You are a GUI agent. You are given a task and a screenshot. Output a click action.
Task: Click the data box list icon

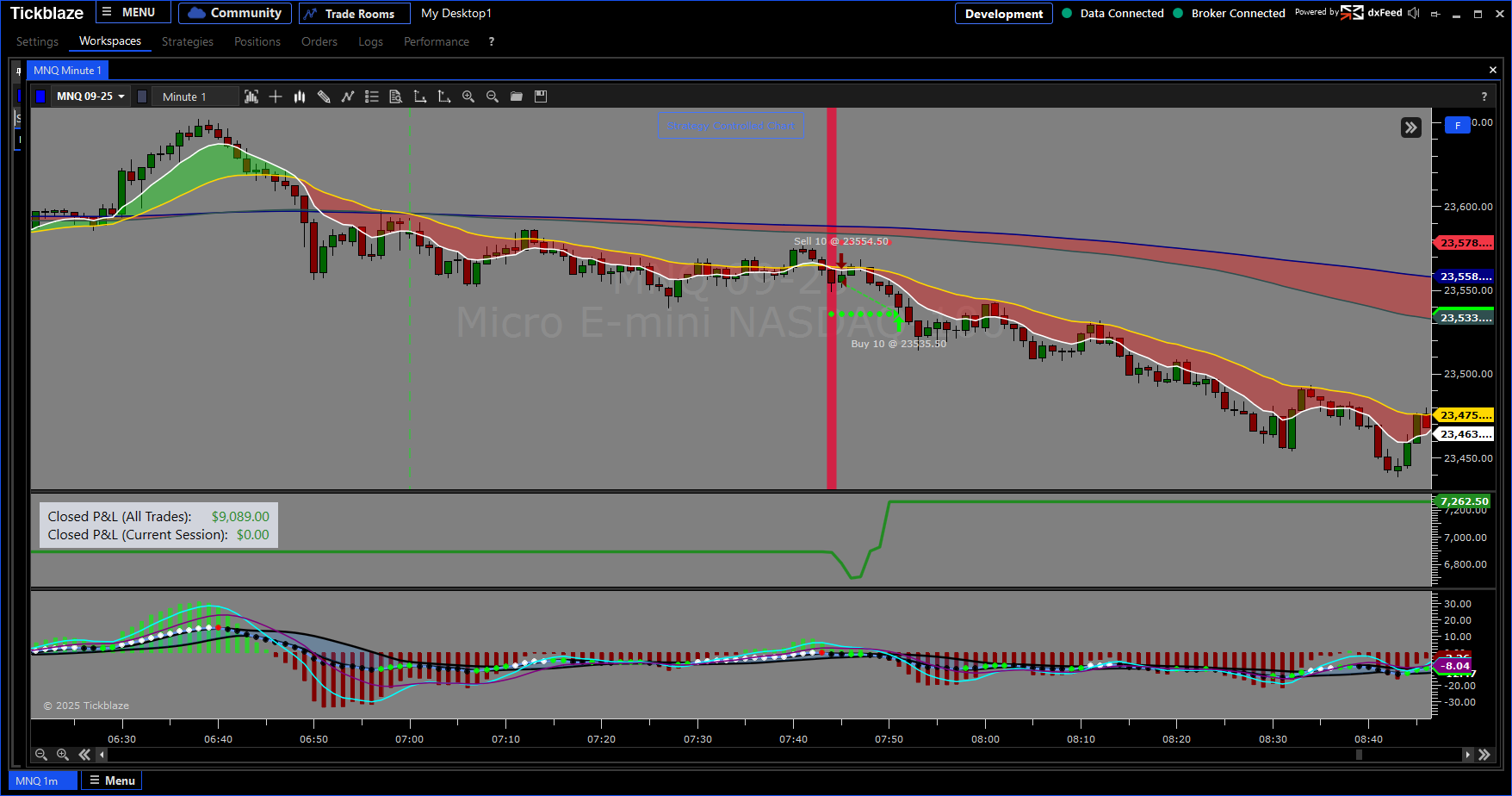[372, 96]
